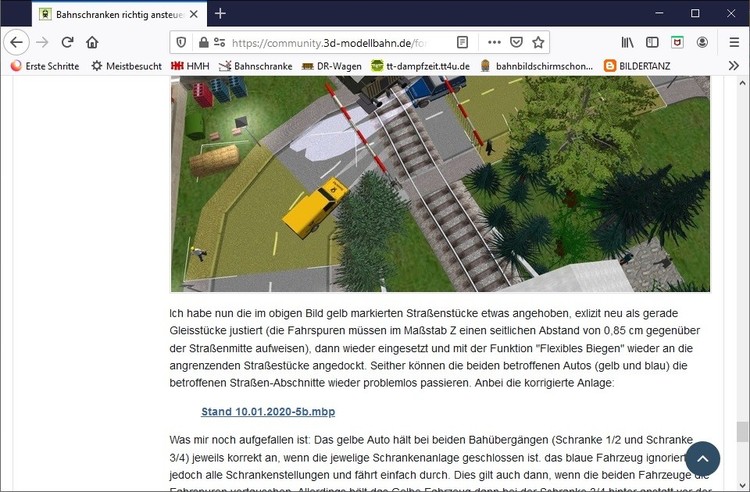Download Stand 10.01.2020-5b.mbp file link

click(x=268, y=412)
